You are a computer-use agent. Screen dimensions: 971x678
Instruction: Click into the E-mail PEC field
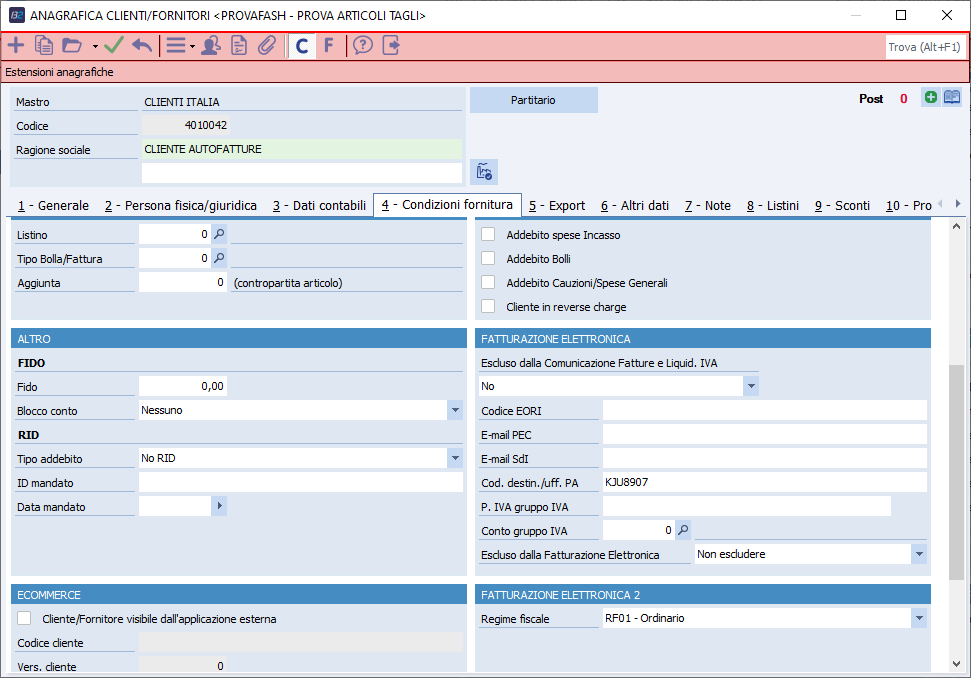tap(764, 434)
